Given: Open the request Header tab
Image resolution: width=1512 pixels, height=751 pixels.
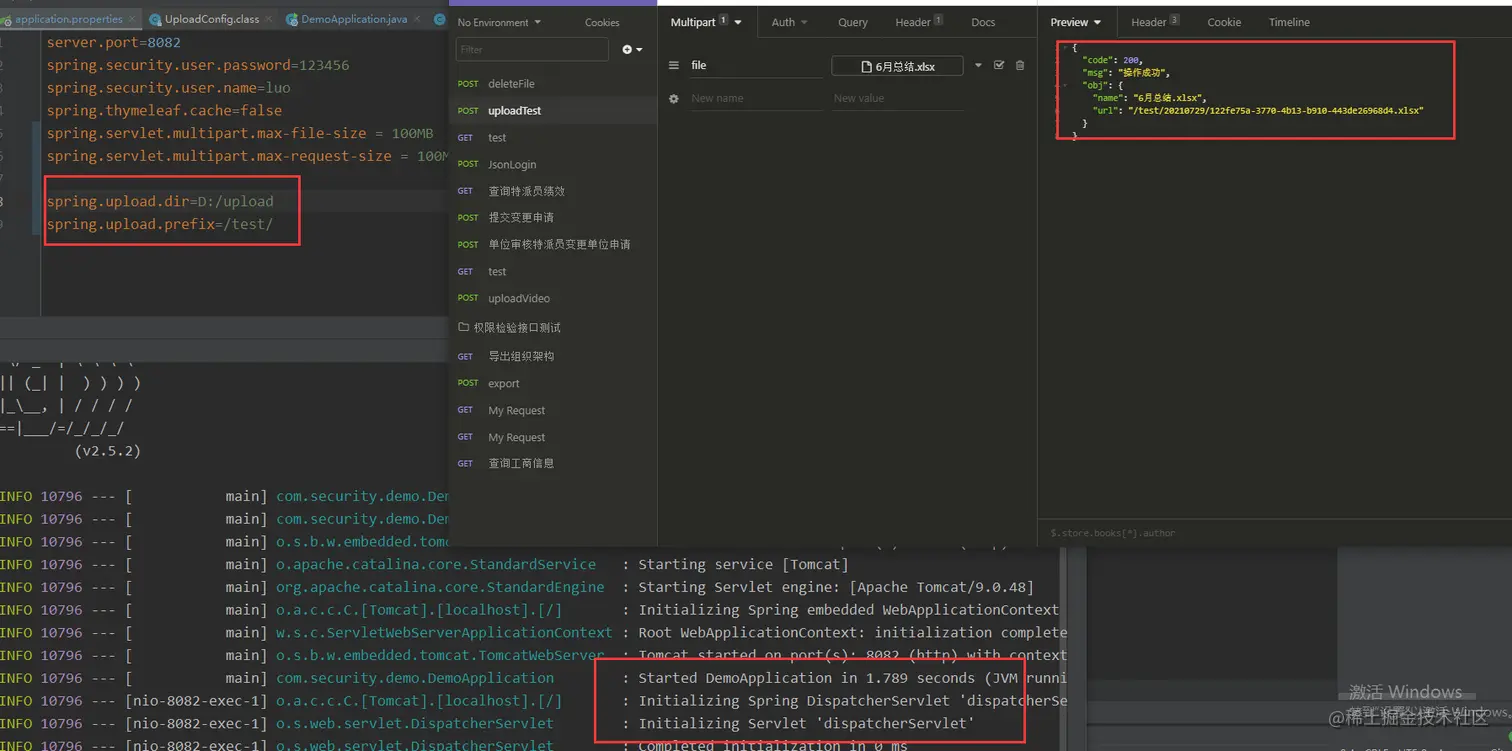Looking at the screenshot, I should click(x=919, y=22).
